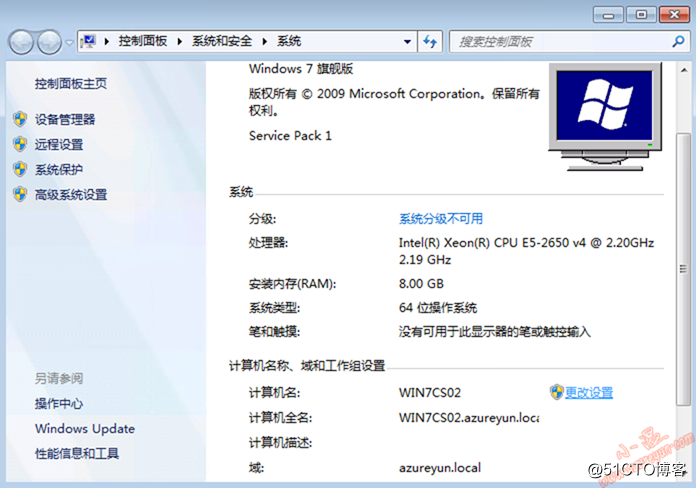Close the System window

[674, 15]
